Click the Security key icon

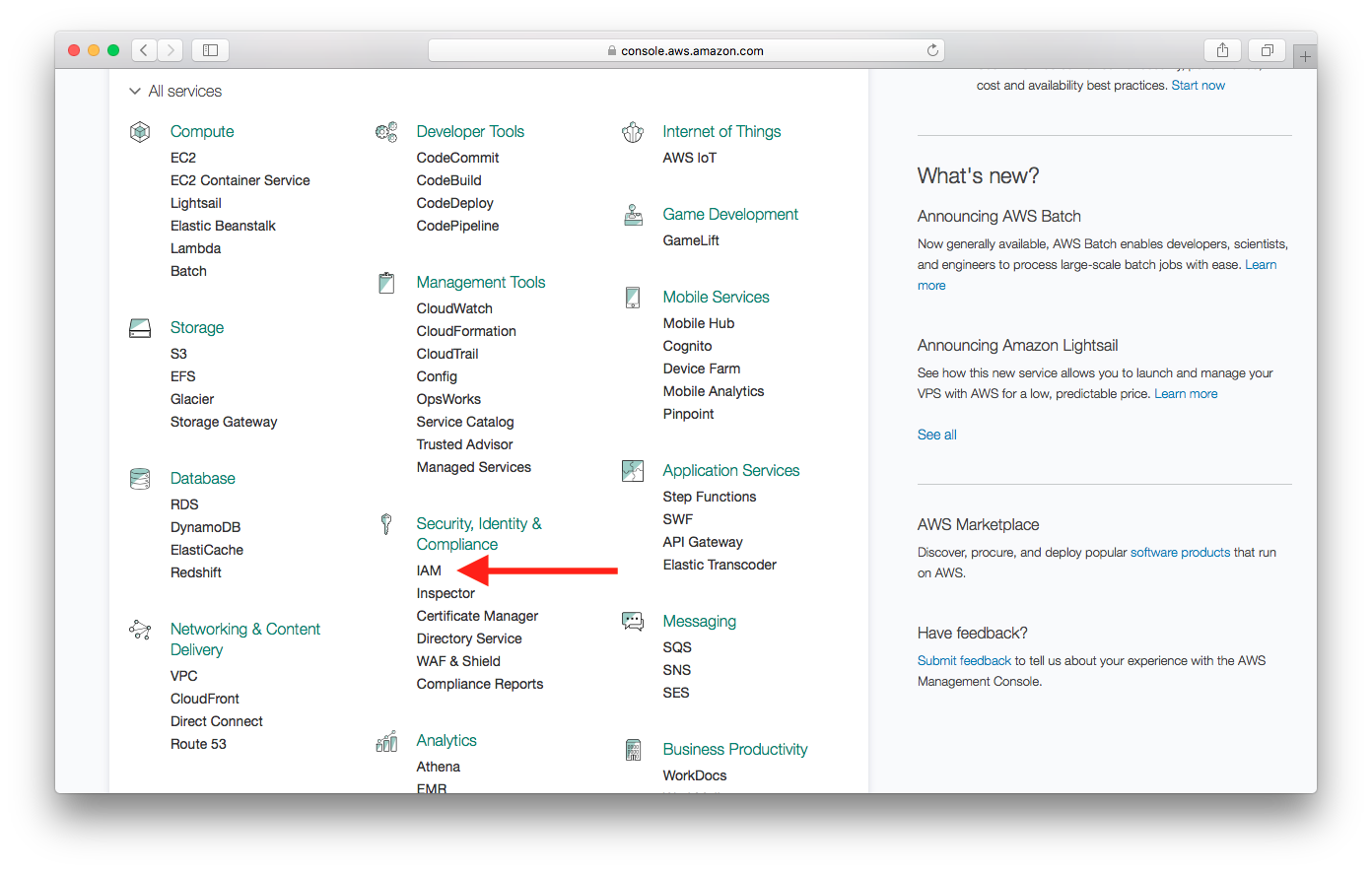pos(386,524)
